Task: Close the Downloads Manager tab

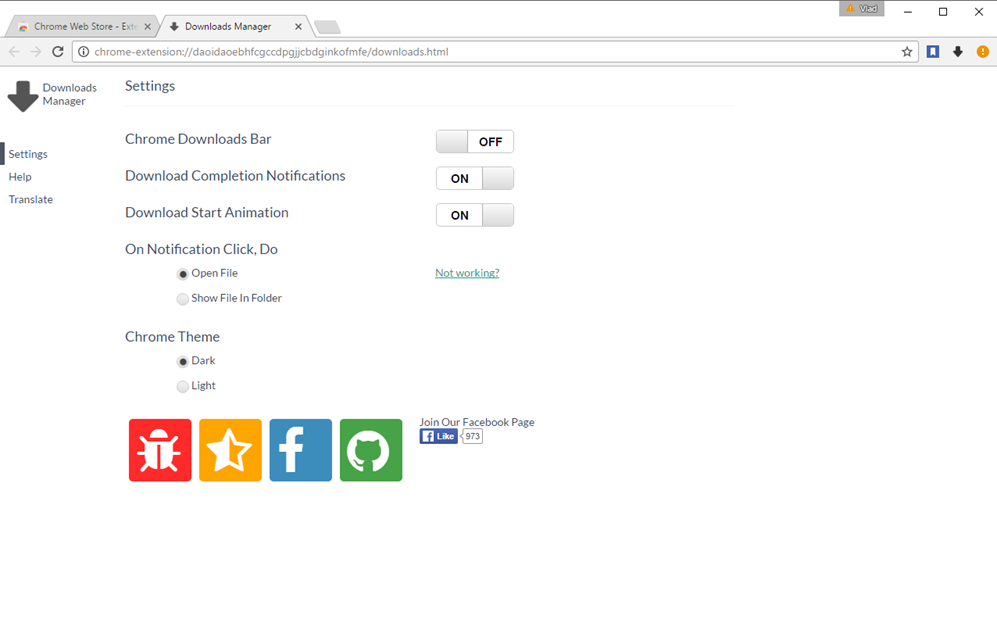Action: pyautogui.click(x=298, y=27)
